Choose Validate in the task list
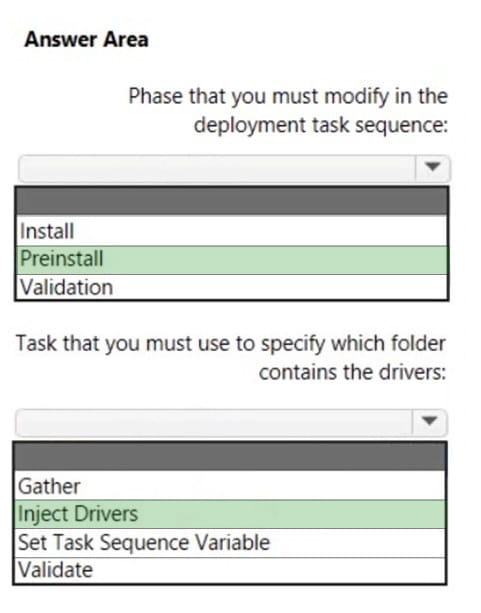Image resolution: width=481 pixels, height=613 pixels. (230, 570)
